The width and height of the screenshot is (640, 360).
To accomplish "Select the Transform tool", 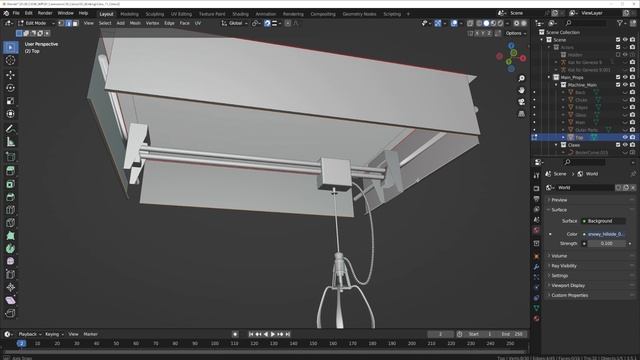I will [11, 114].
